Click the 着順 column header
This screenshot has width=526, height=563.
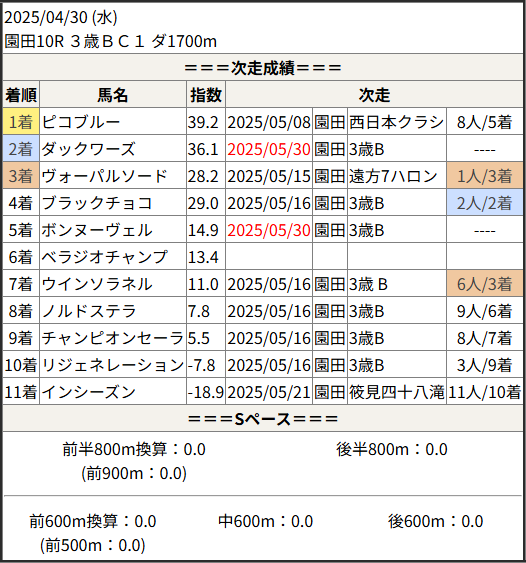point(21,95)
